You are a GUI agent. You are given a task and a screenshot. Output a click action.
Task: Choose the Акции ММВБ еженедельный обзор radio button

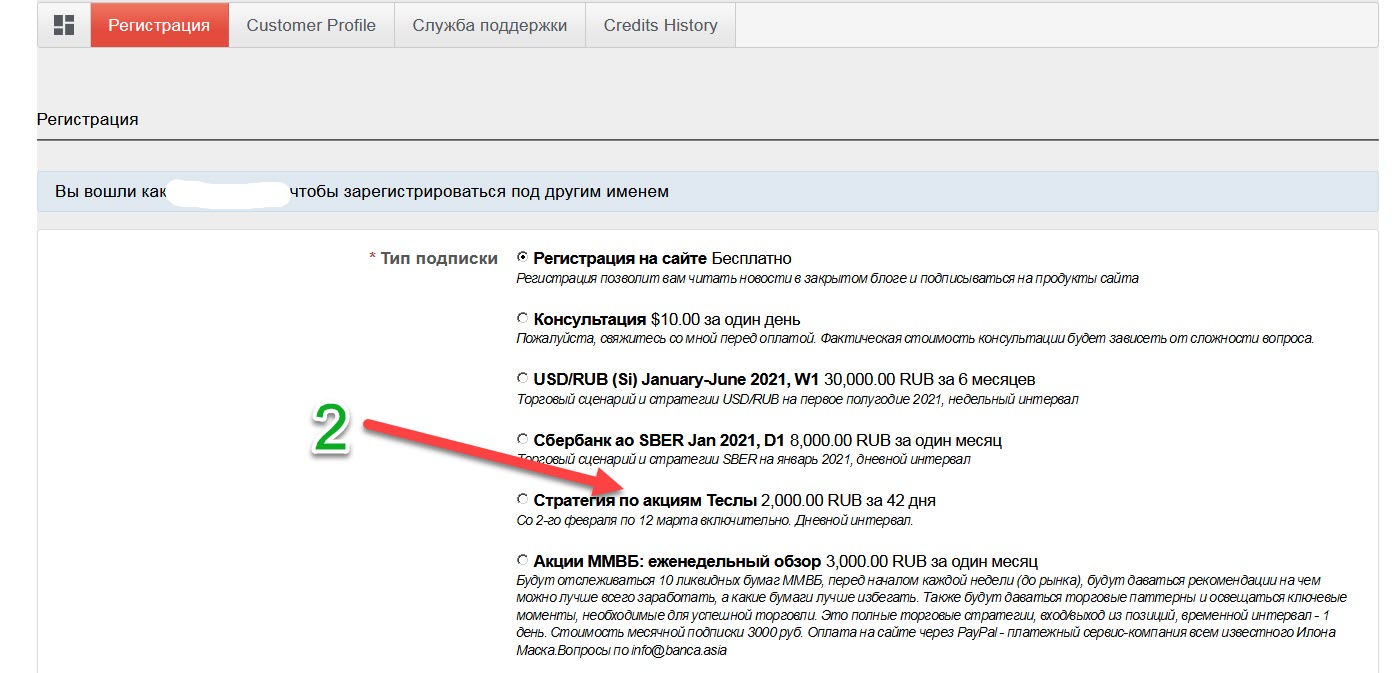pos(522,560)
